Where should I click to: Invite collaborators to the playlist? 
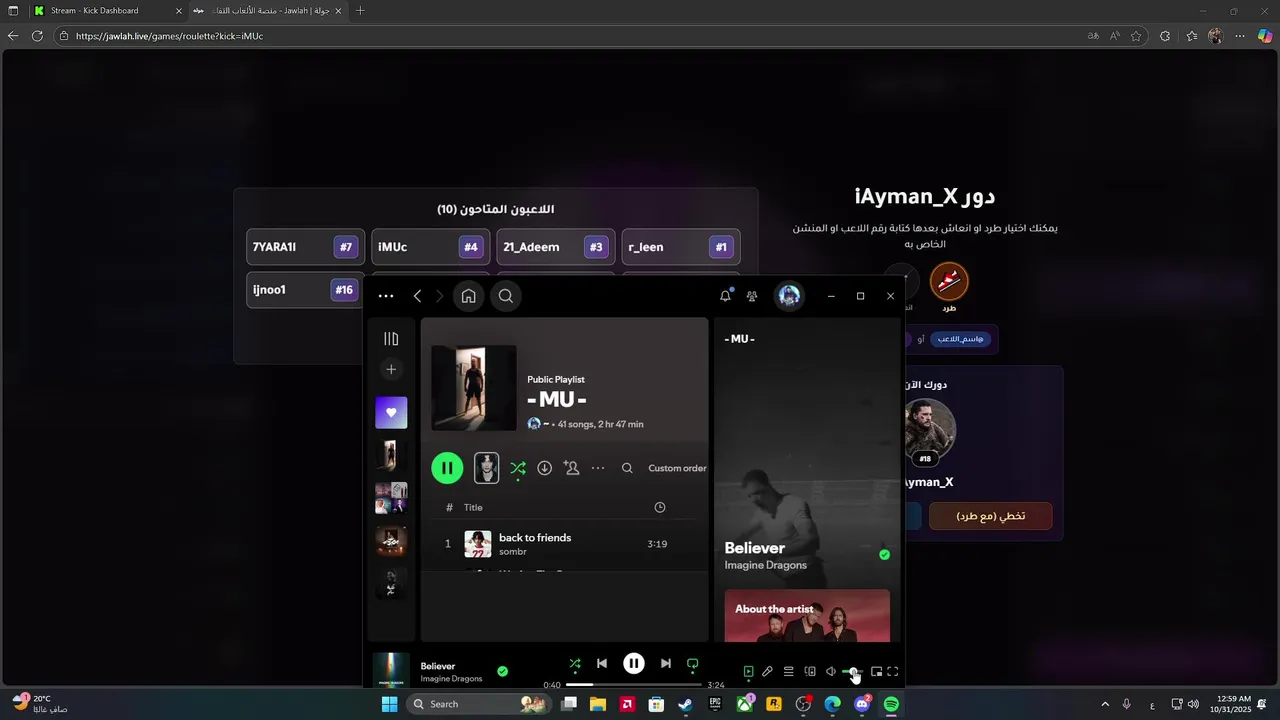click(x=571, y=468)
